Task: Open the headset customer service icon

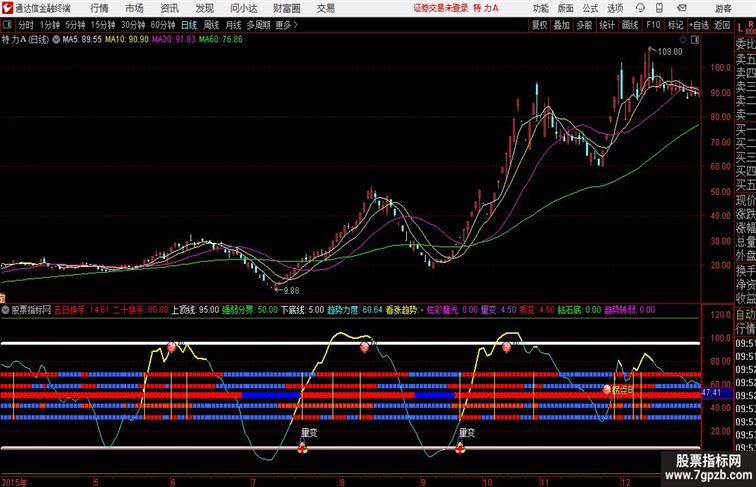Action: pos(640,8)
